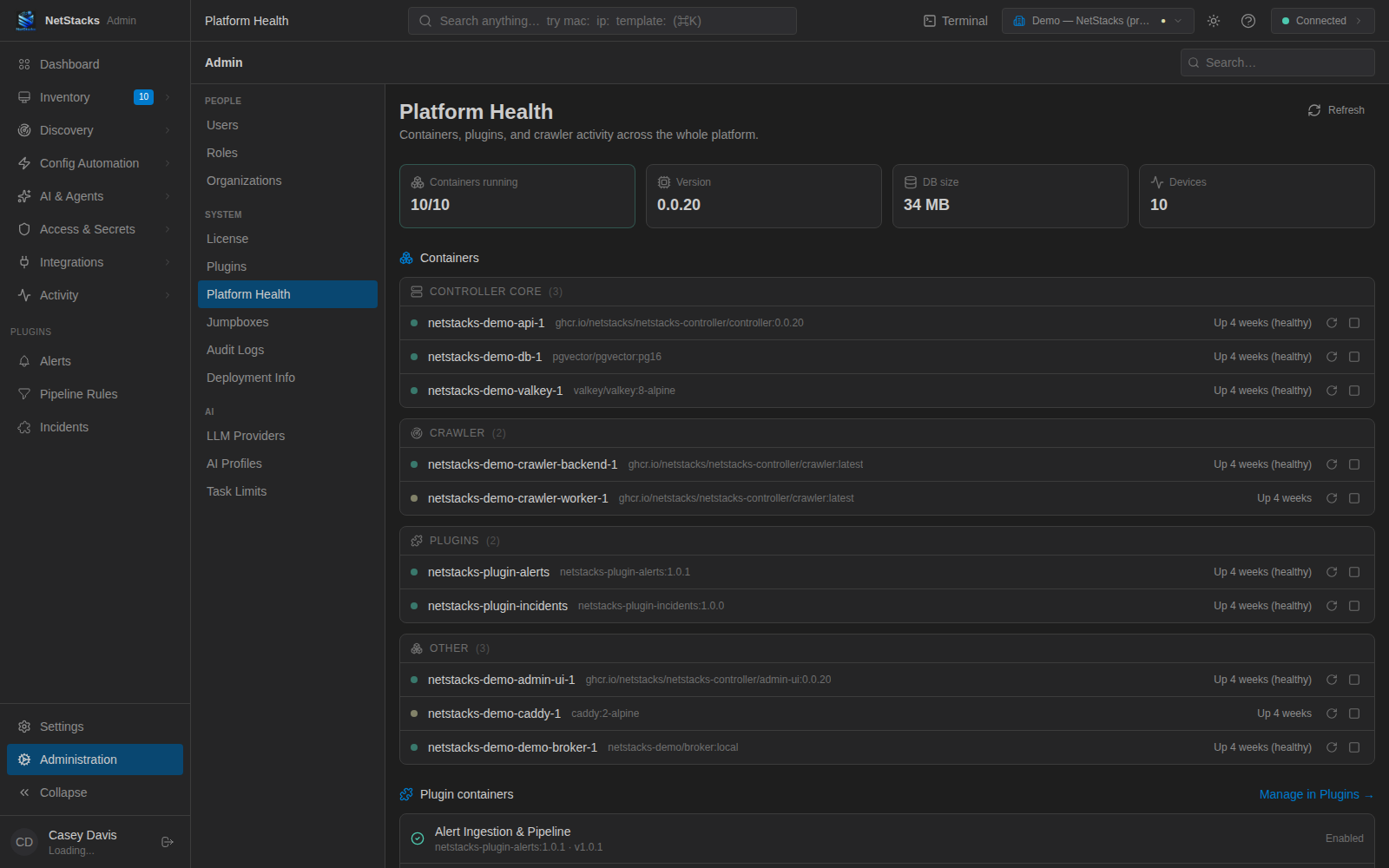This screenshot has width=1389, height=868.
Task: Click the logout icon beside Casey Davis
Action: pos(168,842)
